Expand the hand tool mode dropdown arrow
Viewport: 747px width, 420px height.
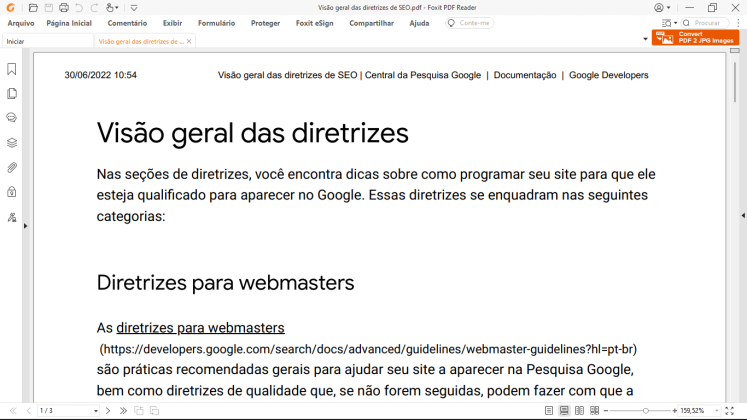coord(117,8)
